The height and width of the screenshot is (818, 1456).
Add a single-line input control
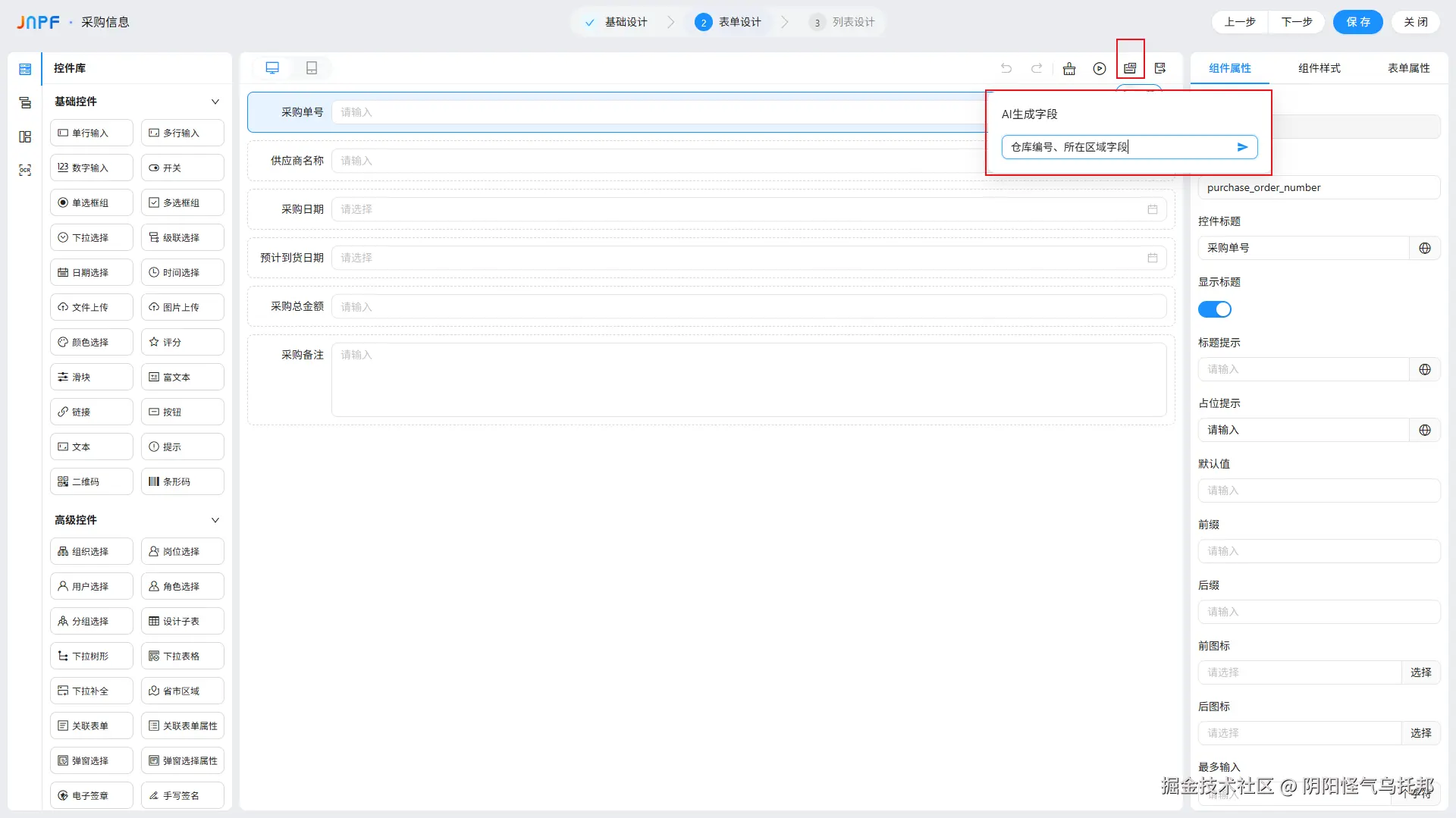[x=92, y=133]
